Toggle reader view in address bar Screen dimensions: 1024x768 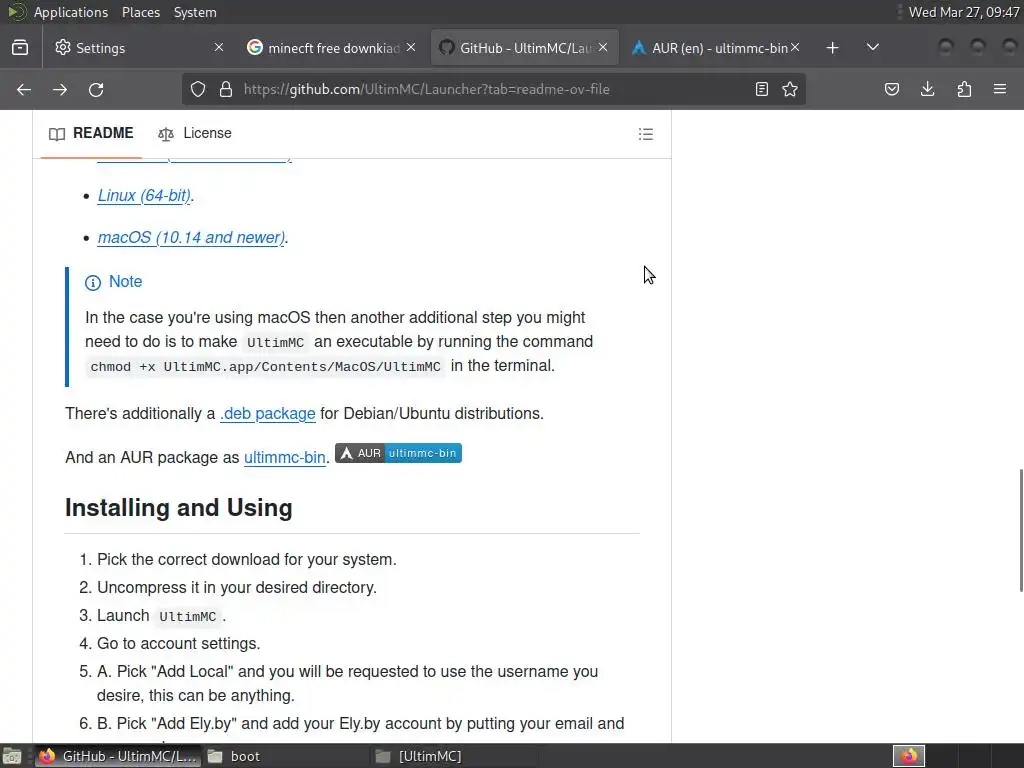coord(761,89)
